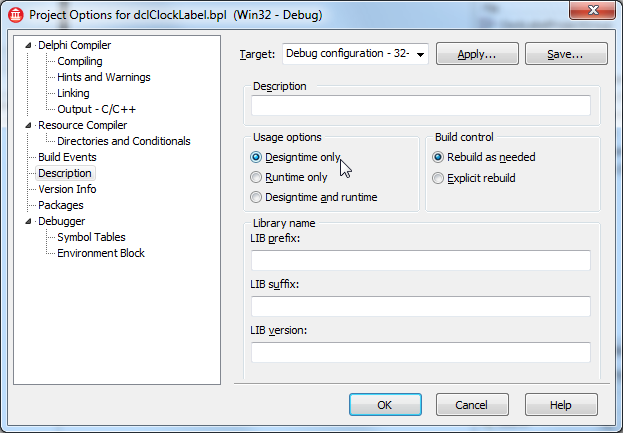623x433 pixels.
Task: Select the Designtime only radio button
Action: [x=256, y=157]
